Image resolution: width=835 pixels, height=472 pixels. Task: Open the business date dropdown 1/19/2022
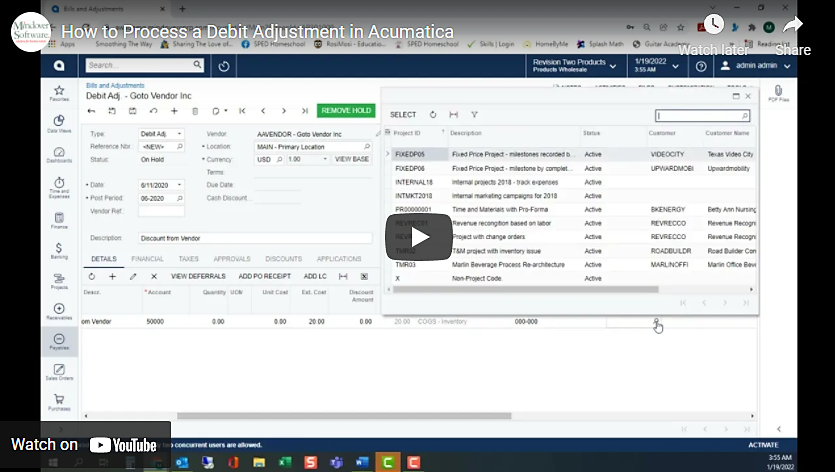[x=657, y=66]
